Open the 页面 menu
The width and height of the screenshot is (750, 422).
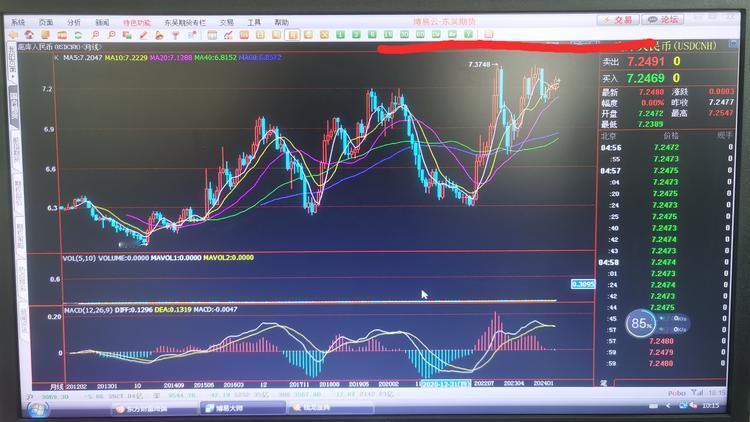(46, 22)
